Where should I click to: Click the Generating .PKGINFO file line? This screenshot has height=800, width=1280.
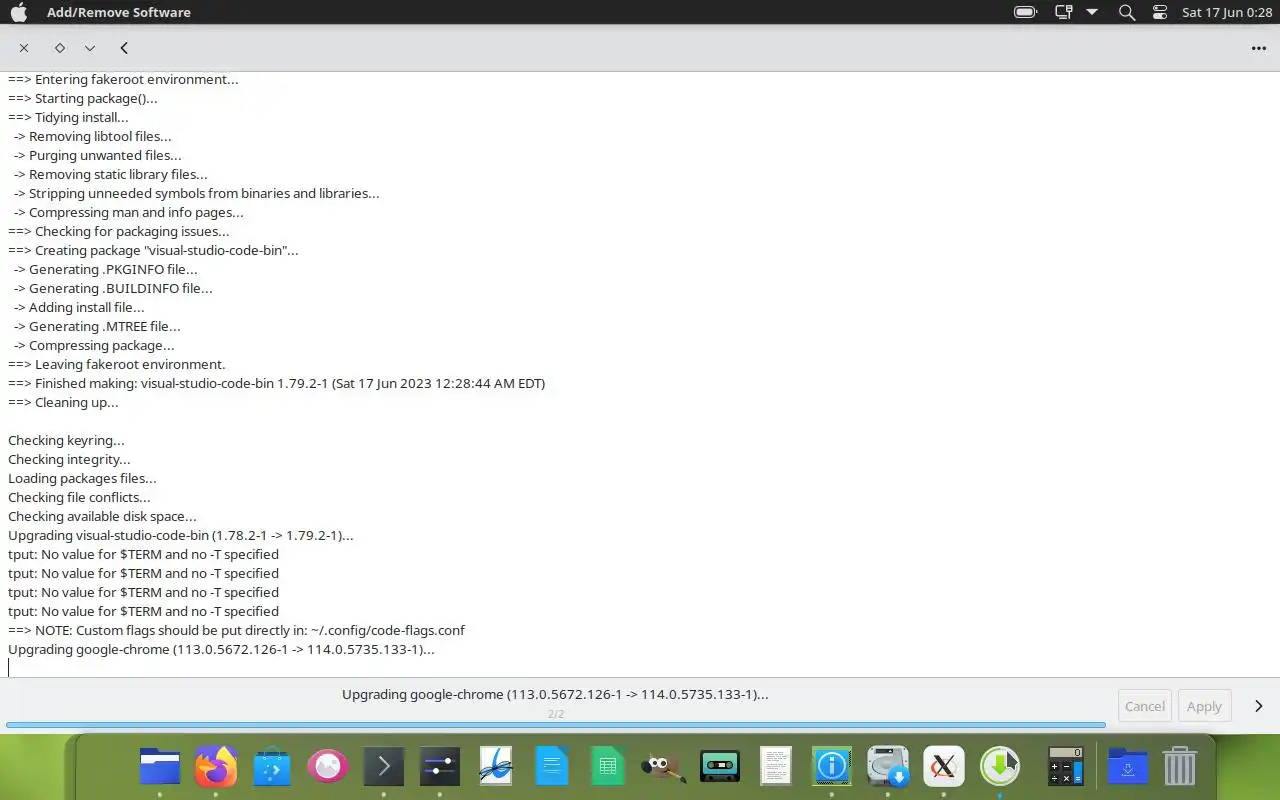pos(106,269)
